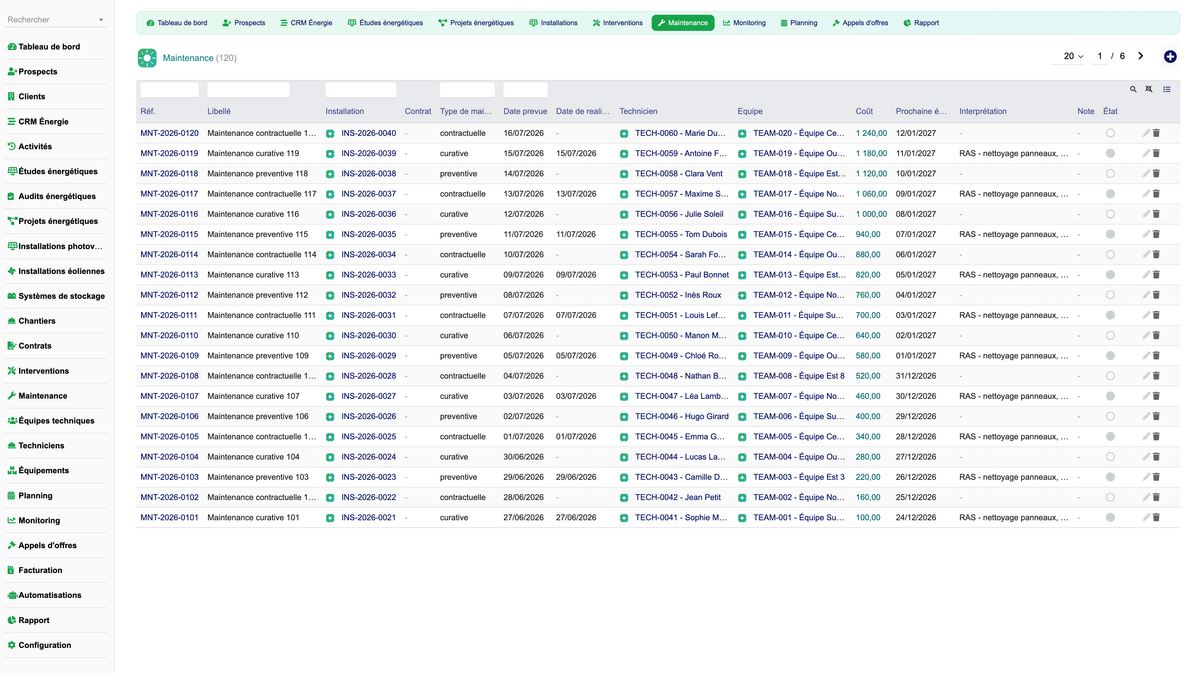Click Équipements icon in sidebar

(12, 470)
